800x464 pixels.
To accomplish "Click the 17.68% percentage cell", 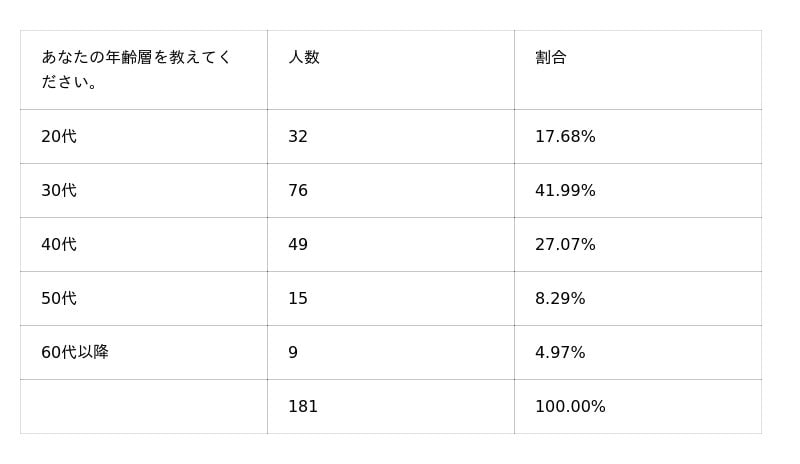I will coord(565,137).
